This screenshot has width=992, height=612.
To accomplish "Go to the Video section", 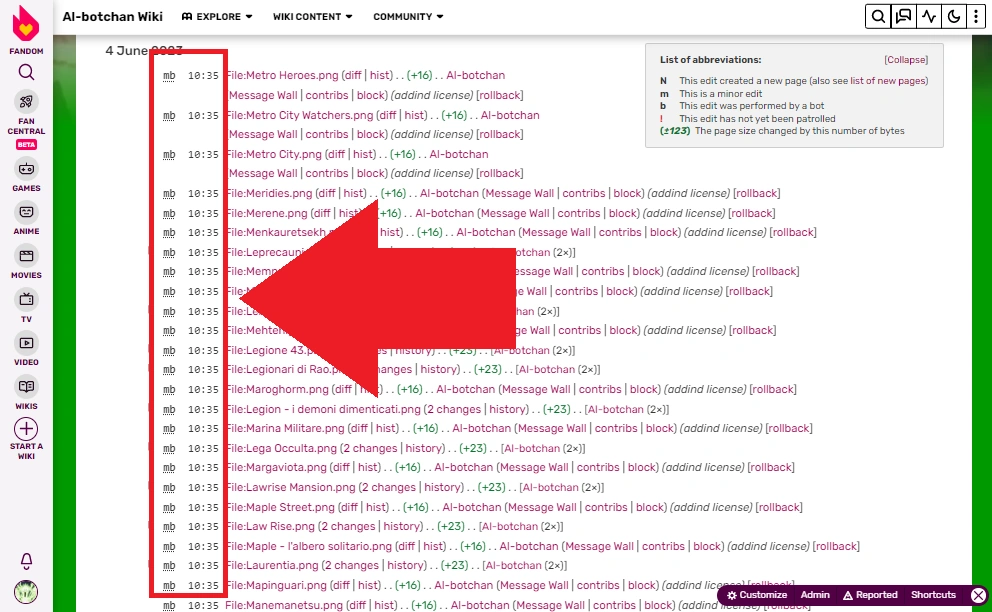I will click(x=26, y=349).
